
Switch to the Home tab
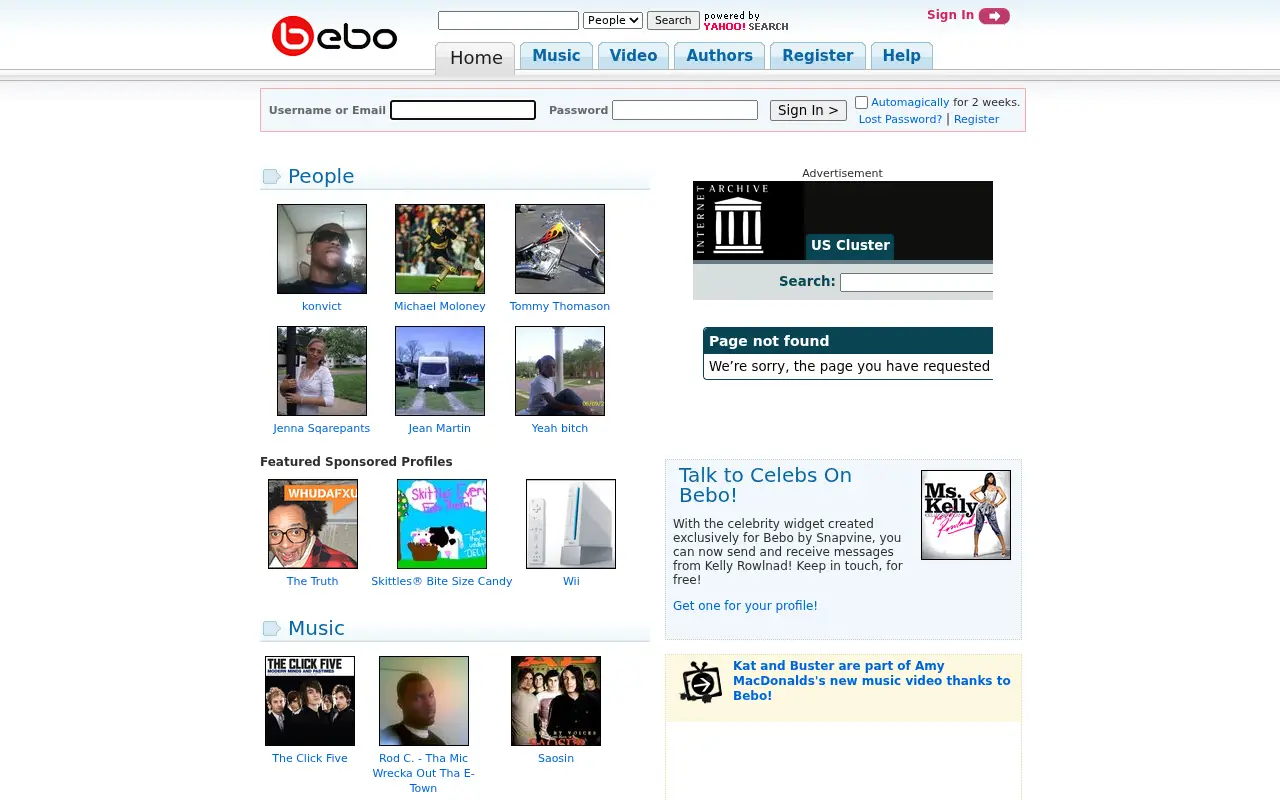tap(475, 58)
